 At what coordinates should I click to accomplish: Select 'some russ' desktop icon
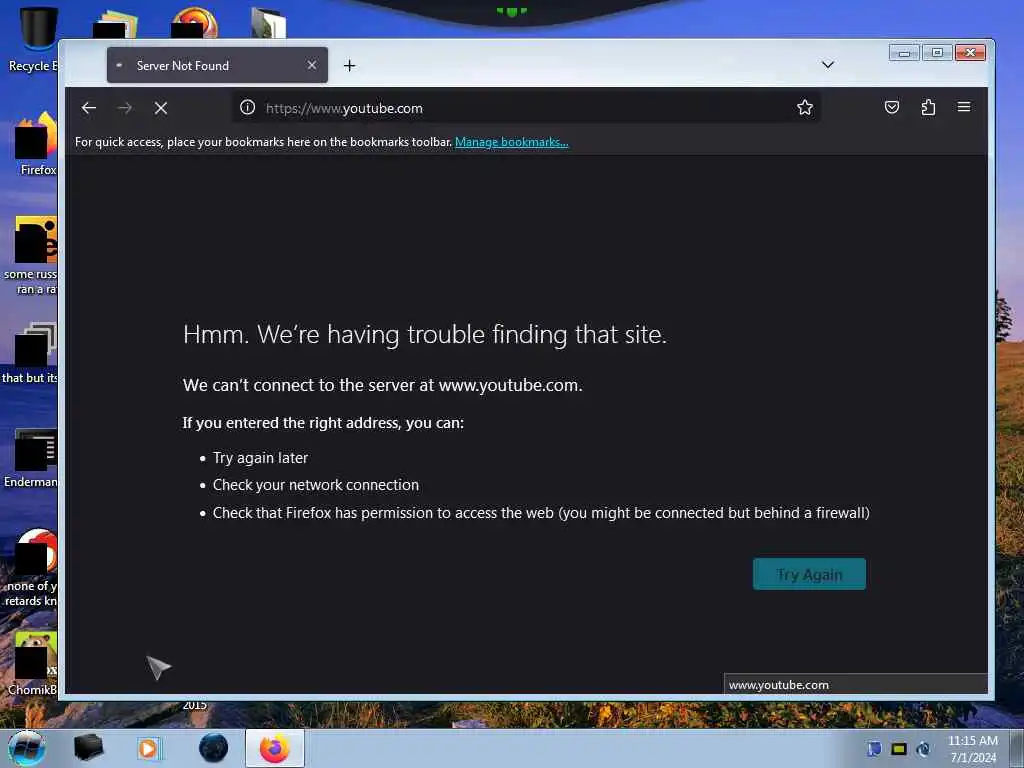(31, 256)
